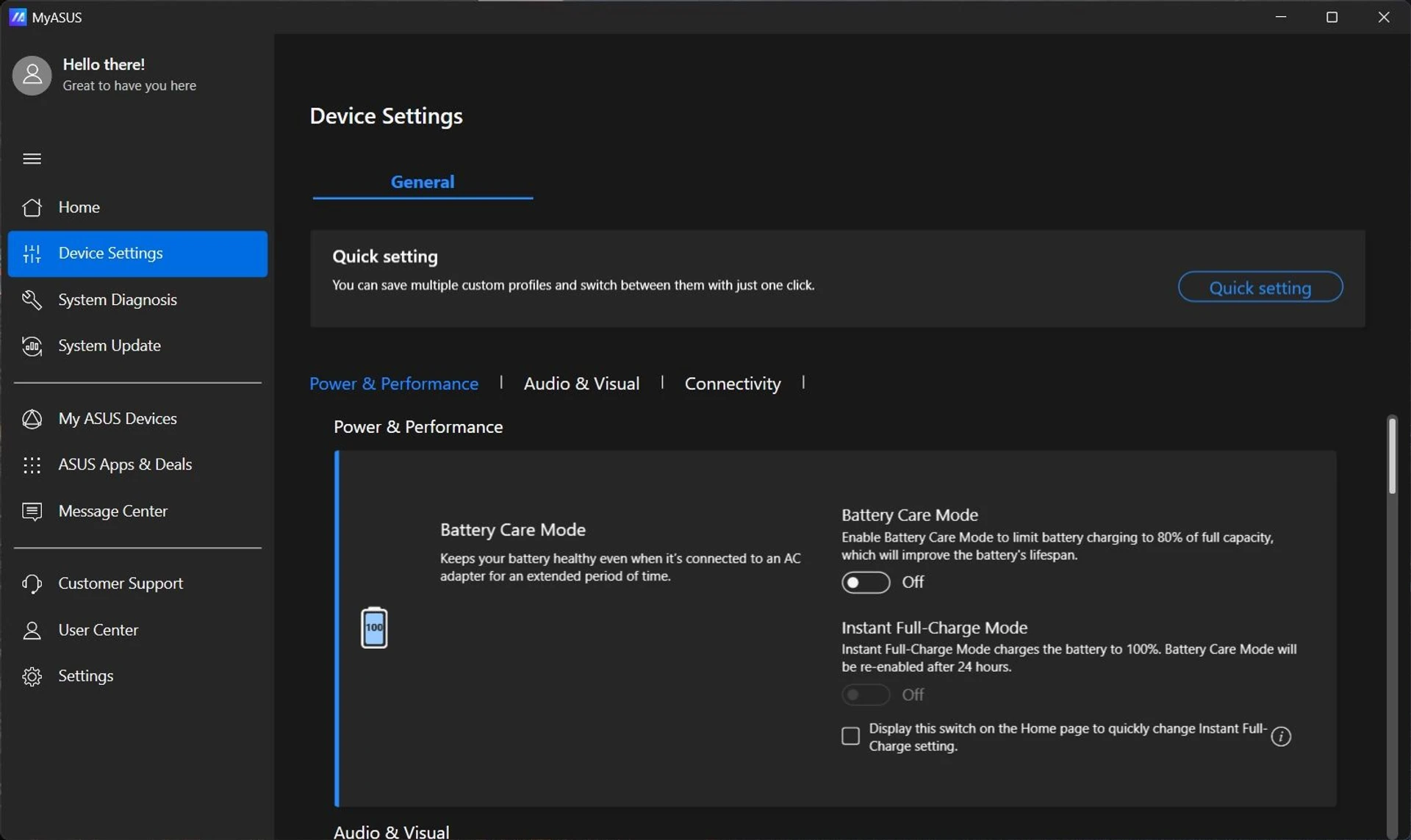Screen dimensions: 1411x840
Task: Maximize the MyASUS window
Action: pyautogui.click(x=1332, y=17)
